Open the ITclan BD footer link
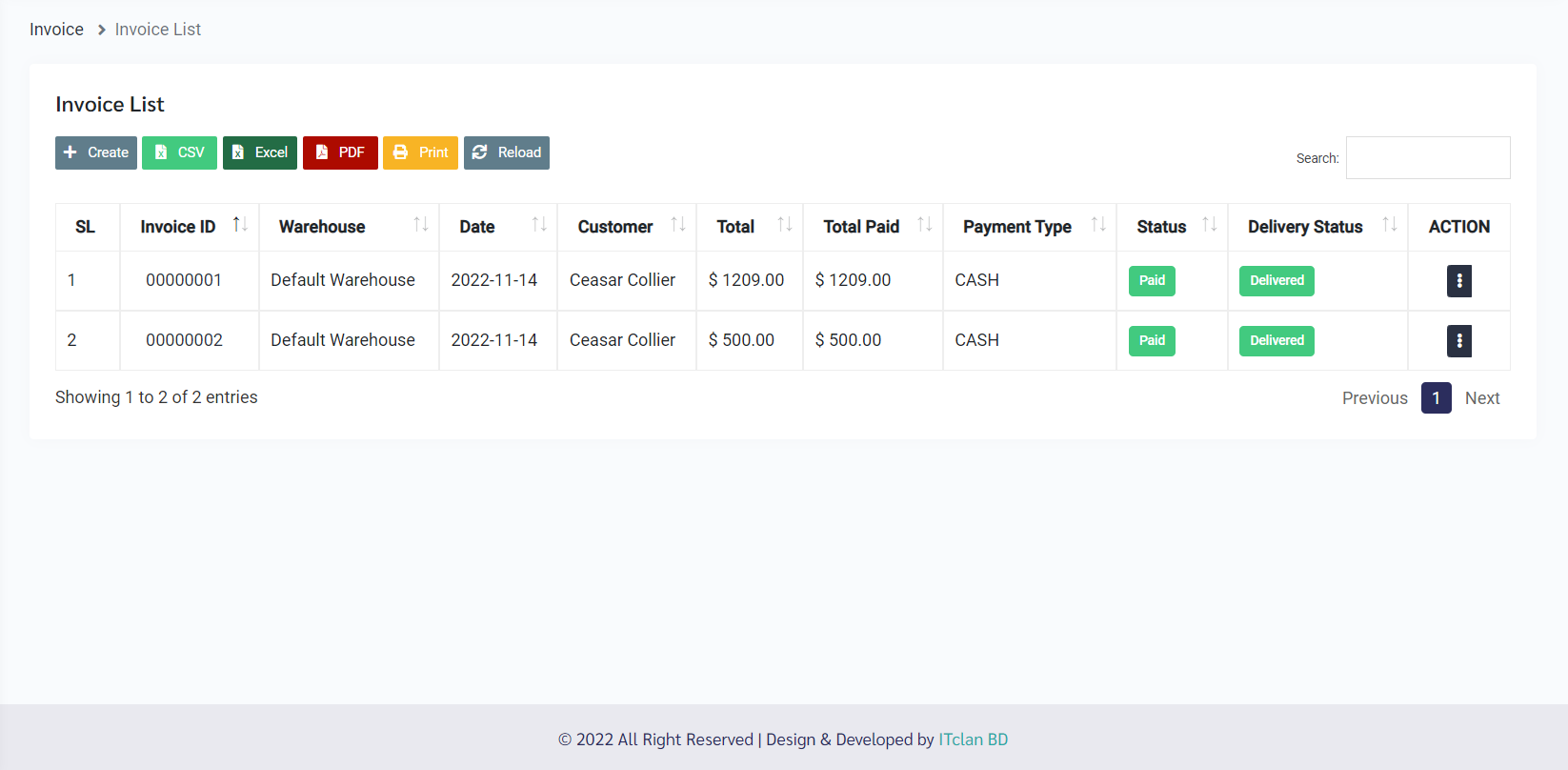 coord(973,740)
